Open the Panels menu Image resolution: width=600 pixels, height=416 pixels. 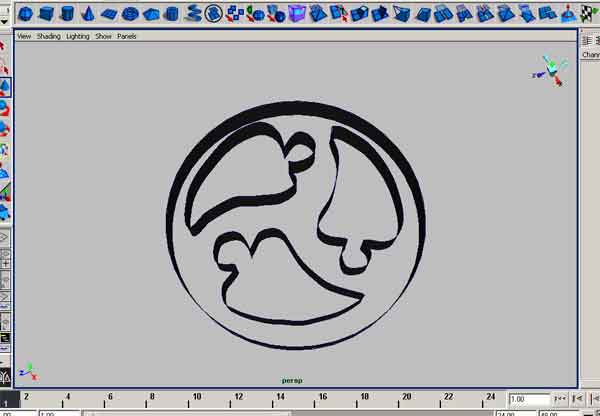pos(127,36)
